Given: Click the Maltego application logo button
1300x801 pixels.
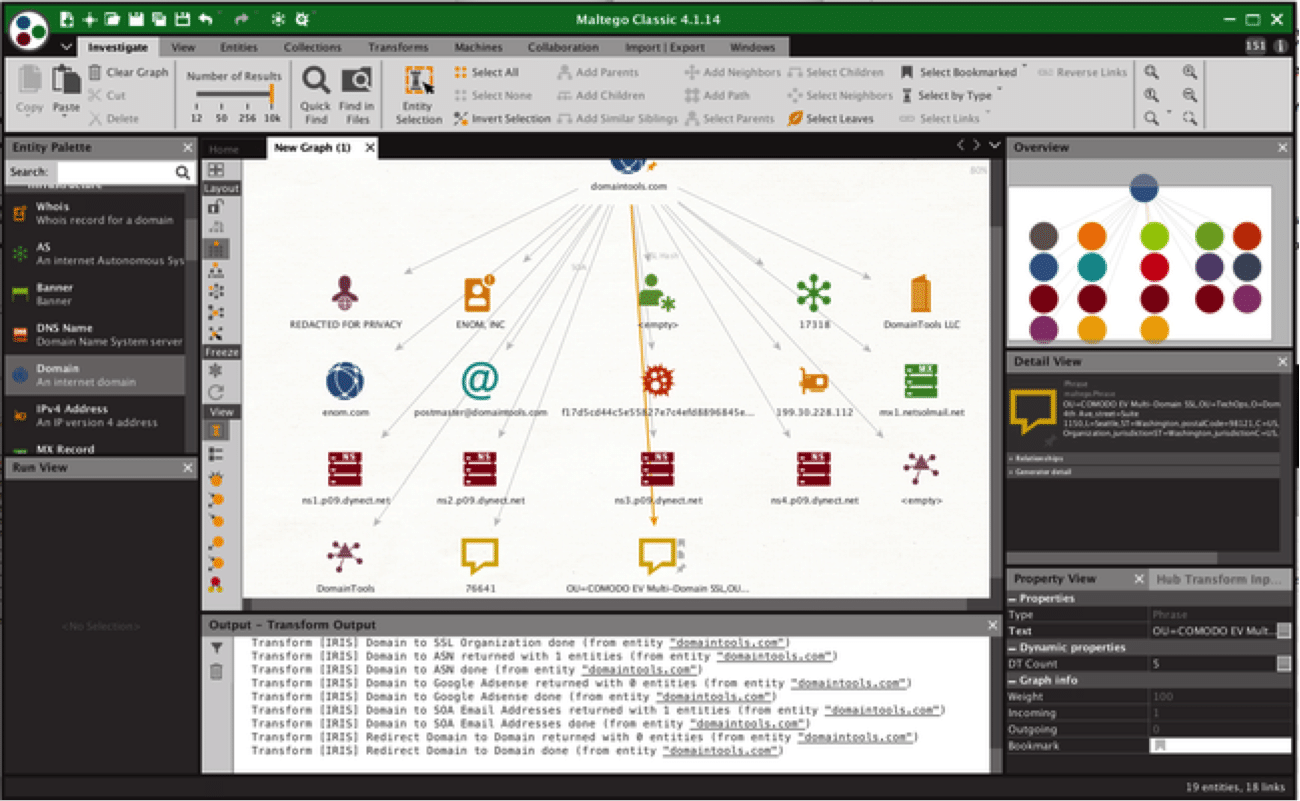Looking at the screenshot, I should click(x=29, y=29).
